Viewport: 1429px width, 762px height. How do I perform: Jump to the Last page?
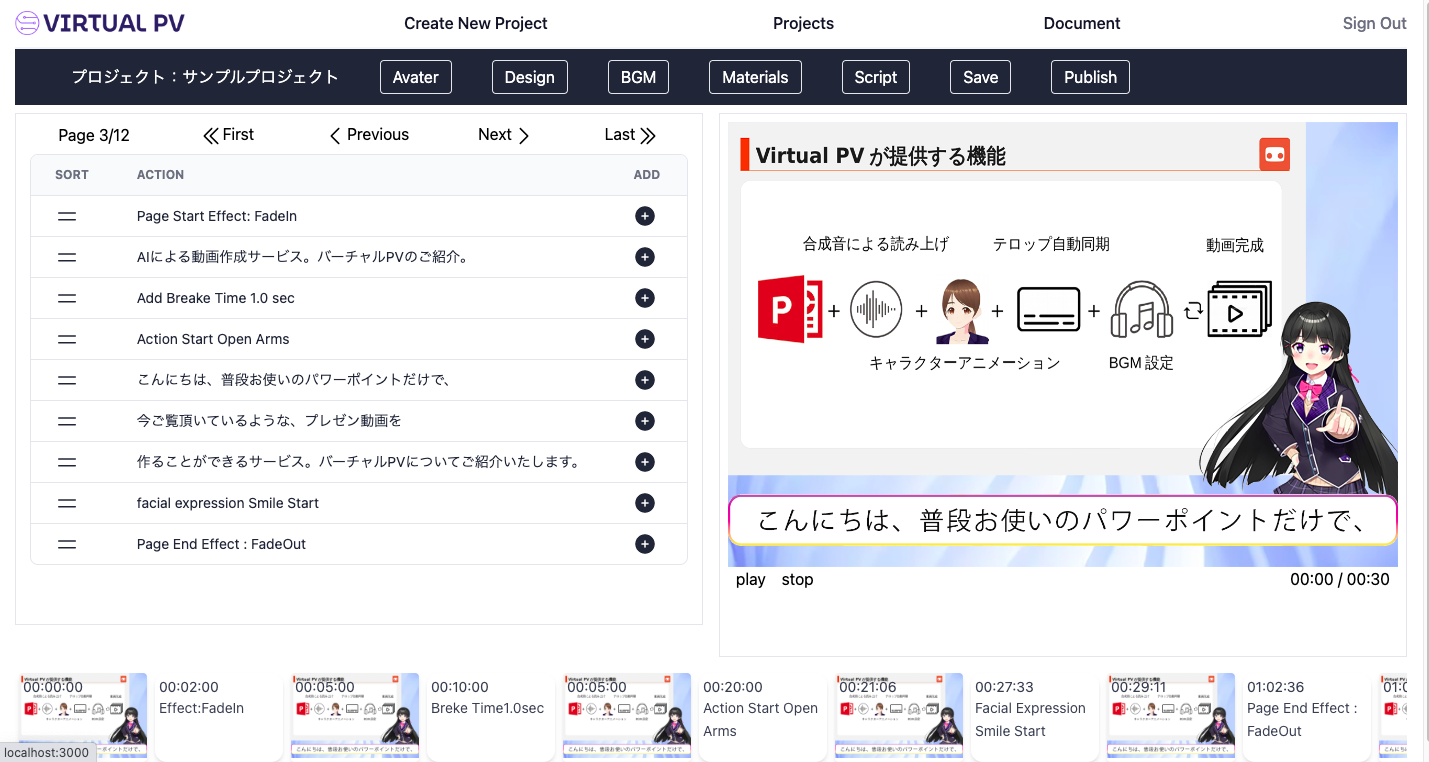point(630,135)
